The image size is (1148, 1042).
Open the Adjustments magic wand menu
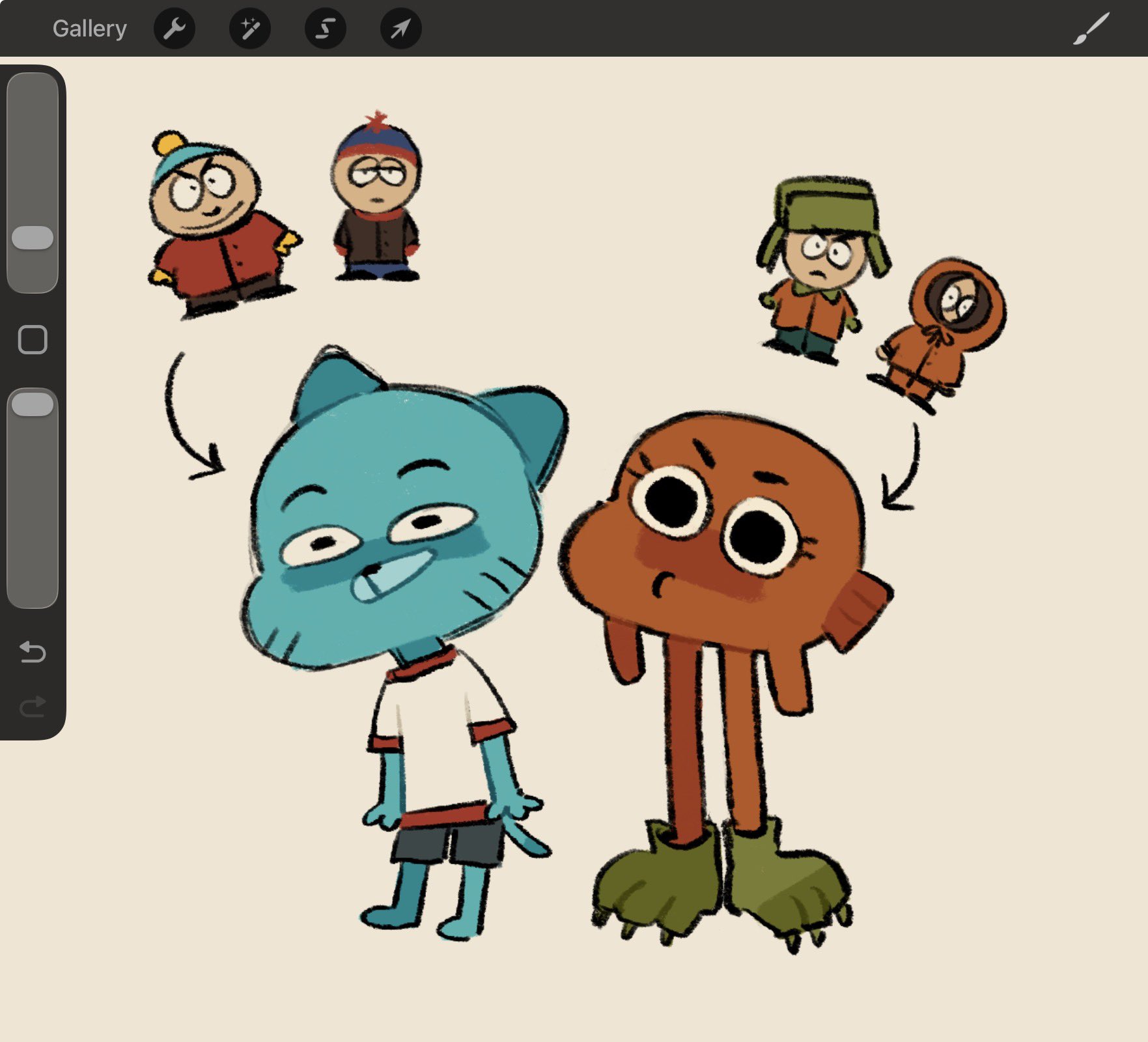[250, 29]
